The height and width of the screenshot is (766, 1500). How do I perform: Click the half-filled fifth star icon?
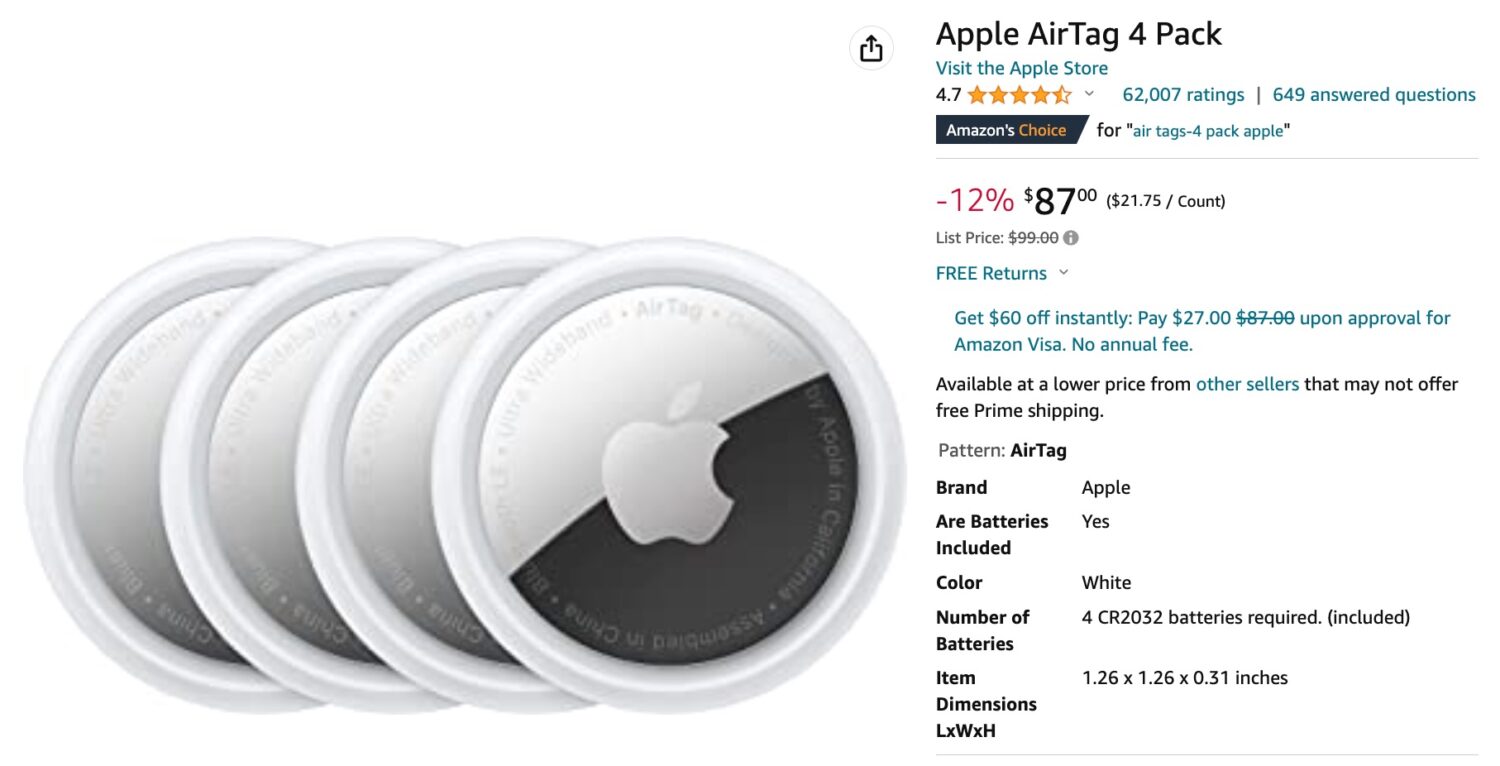pos(1063,94)
